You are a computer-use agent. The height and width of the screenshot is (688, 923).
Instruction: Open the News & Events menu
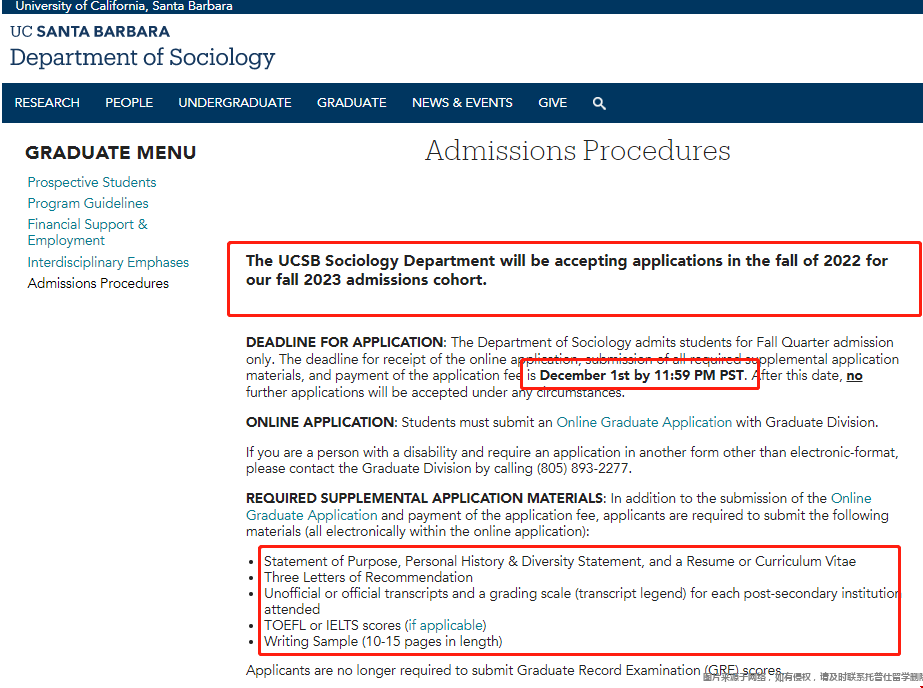click(x=462, y=103)
